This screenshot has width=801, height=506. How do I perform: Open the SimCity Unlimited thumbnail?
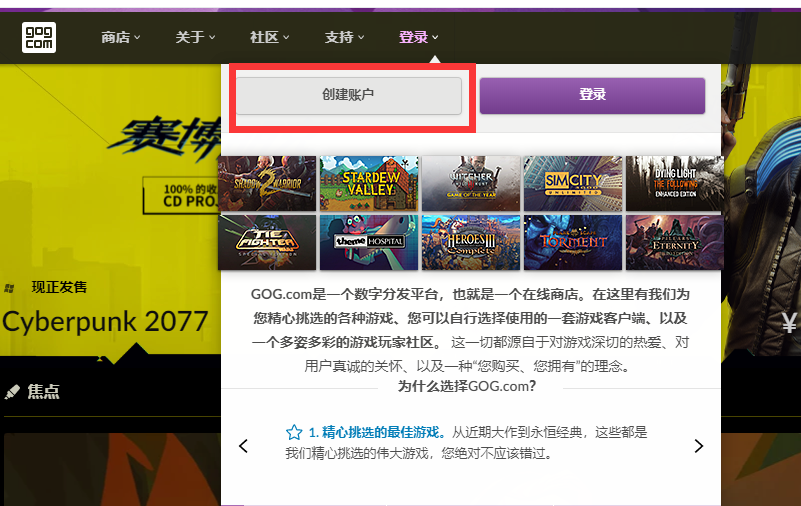(x=573, y=183)
